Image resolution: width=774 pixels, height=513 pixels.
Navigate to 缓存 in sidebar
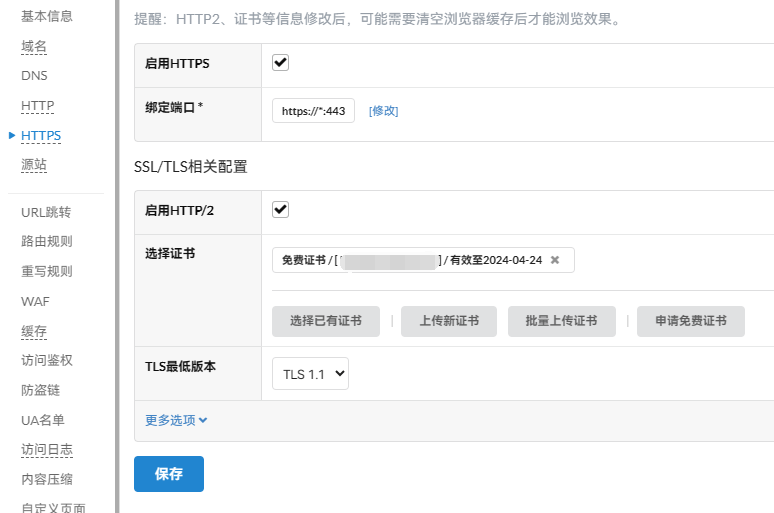[34, 331]
